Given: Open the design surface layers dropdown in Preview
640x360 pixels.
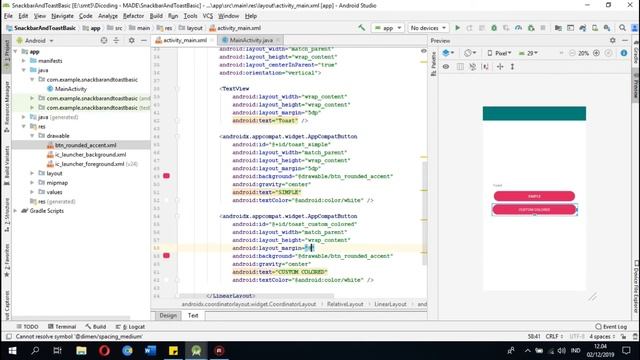Looking at the screenshot, I should click(x=448, y=53).
